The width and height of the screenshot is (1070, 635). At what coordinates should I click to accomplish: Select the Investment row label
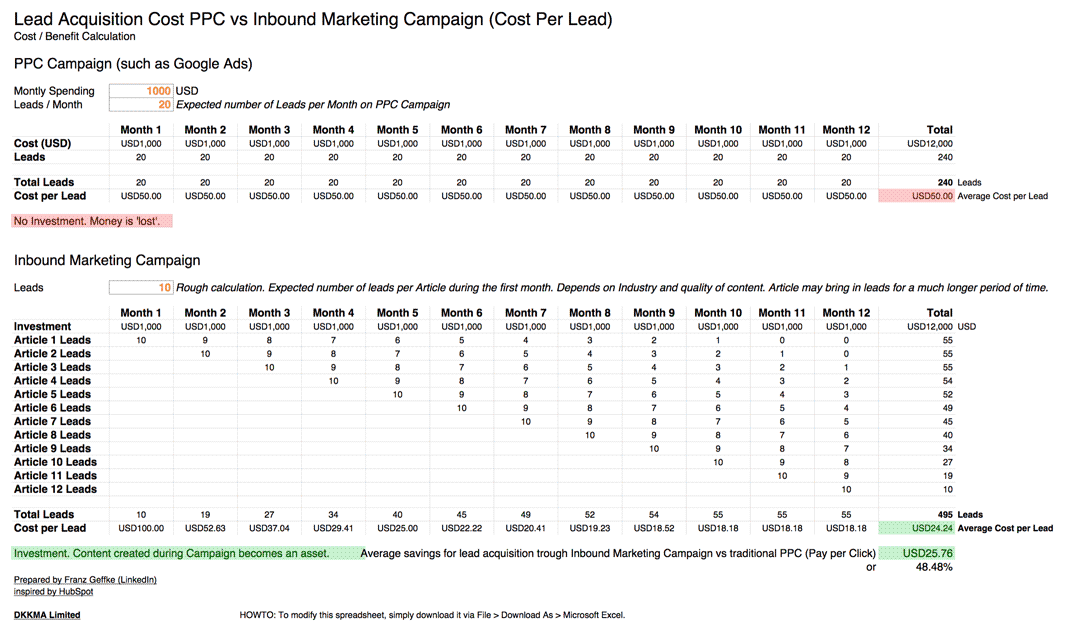[42, 326]
